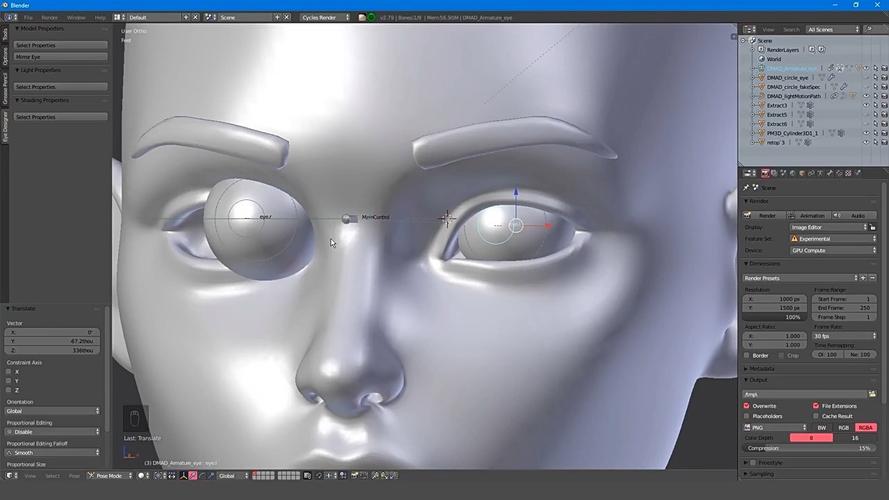Open the Render Presets dropdown

pos(801,278)
